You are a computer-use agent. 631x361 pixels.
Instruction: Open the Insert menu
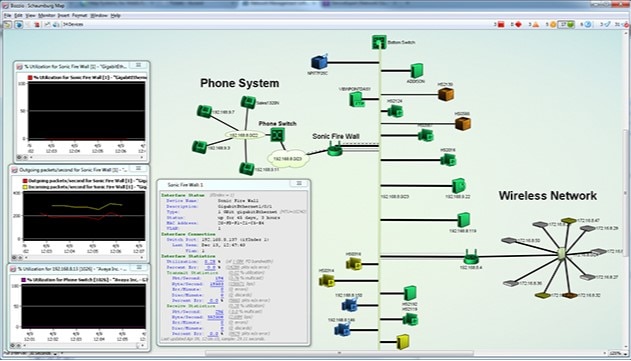64,15
